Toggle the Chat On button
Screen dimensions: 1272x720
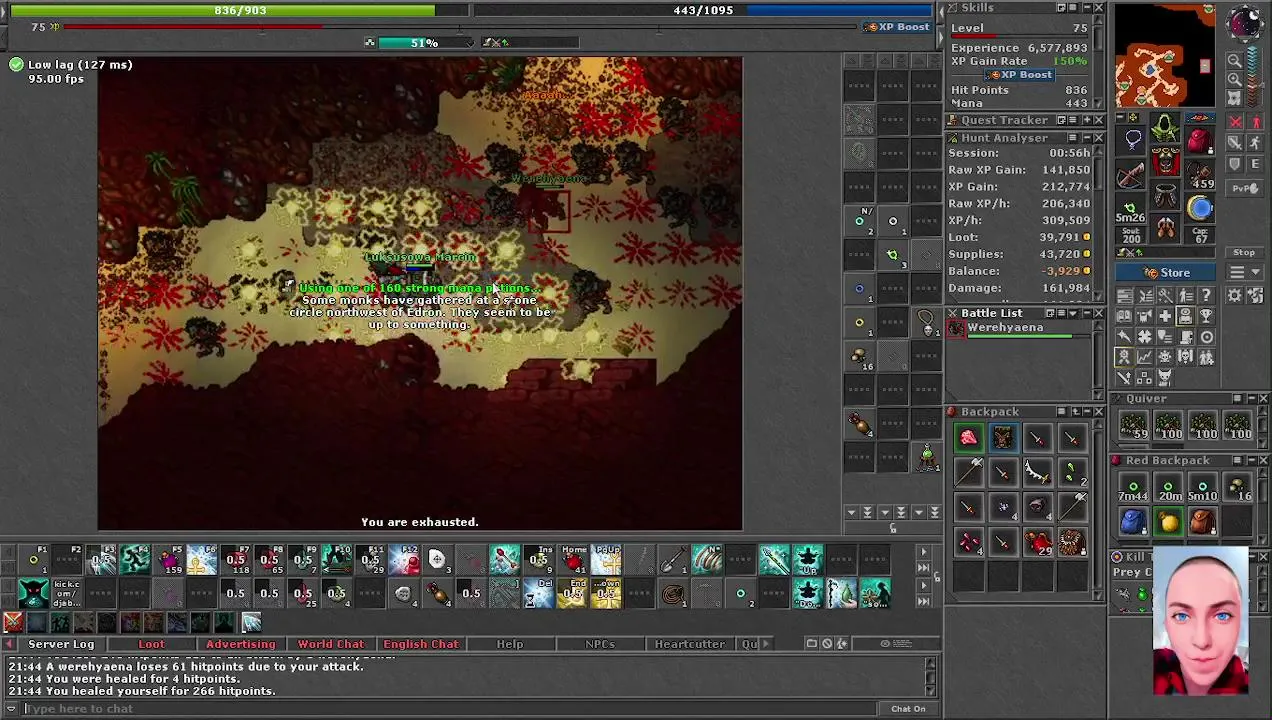point(908,708)
